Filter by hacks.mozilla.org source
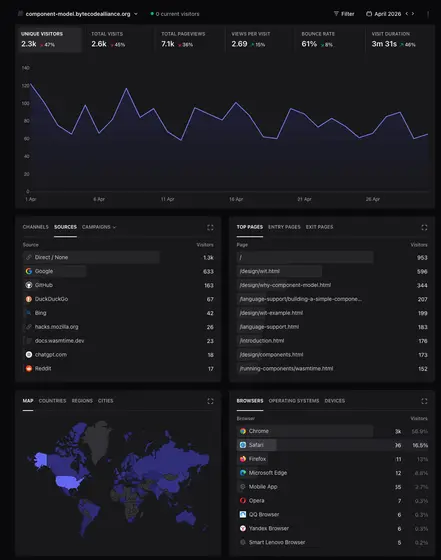Image resolution: width=441 pixels, height=560 pixels. point(56,327)
